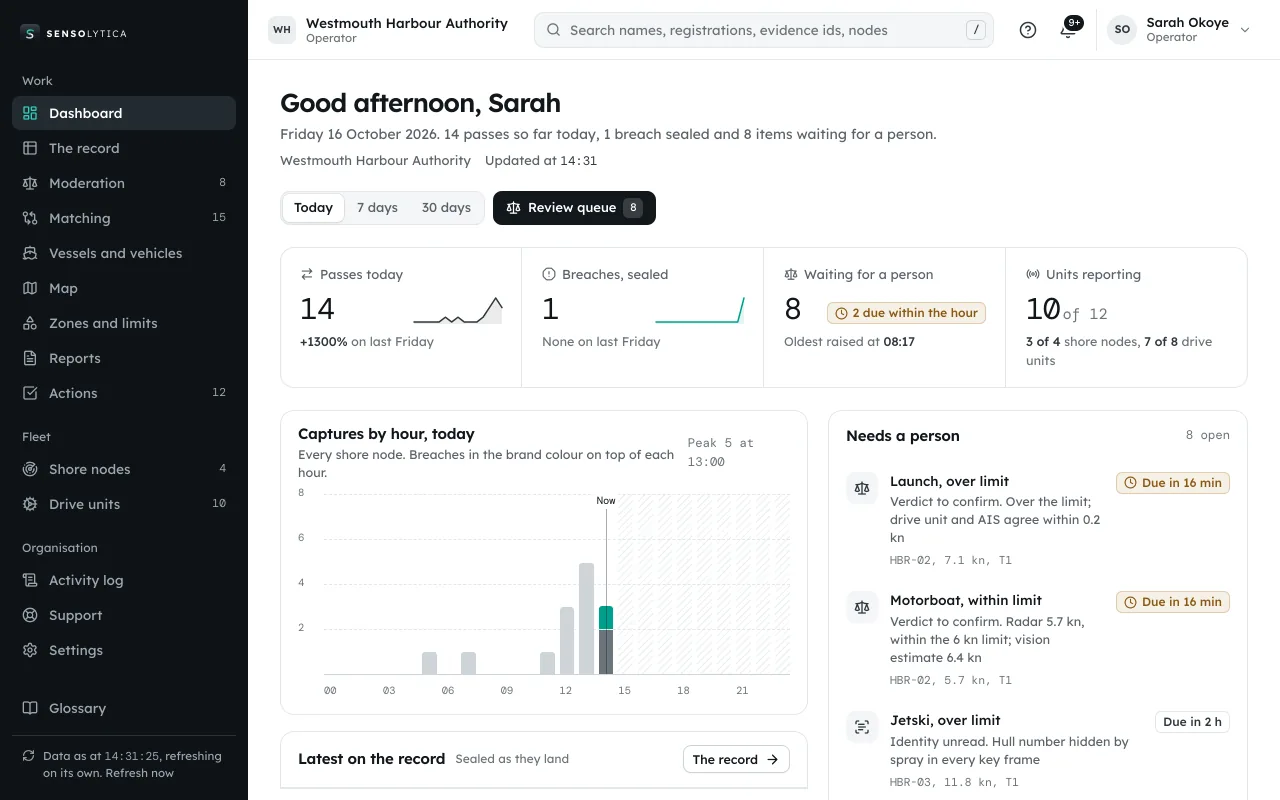Viewport: 1280px width, 800px height.
Task: Open Matching in the sidebar
Action: (x=124, y=218)
